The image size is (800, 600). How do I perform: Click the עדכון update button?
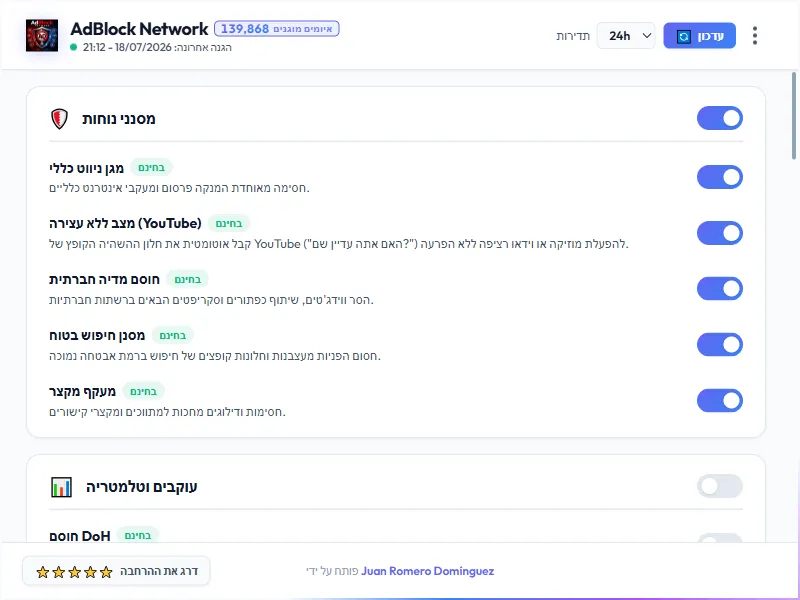(699, 36)
